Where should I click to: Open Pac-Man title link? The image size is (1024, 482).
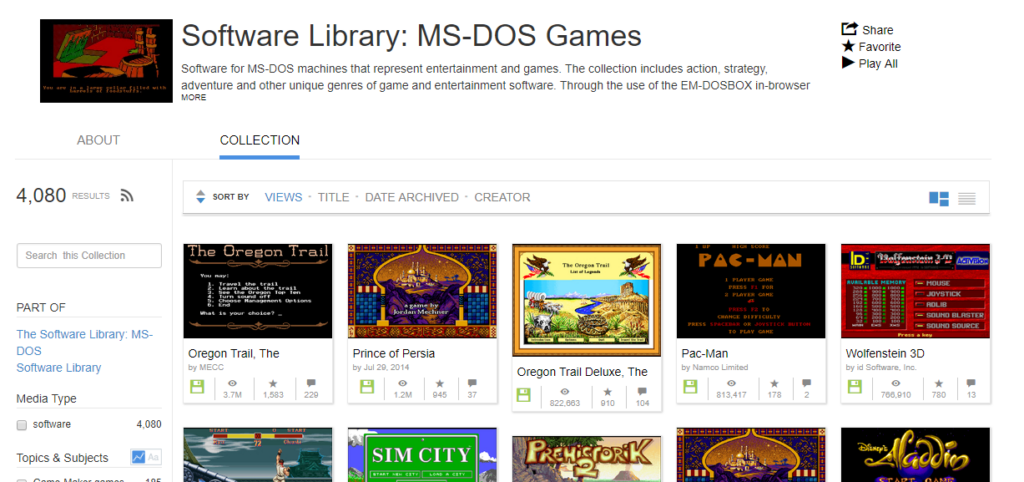(705, 353)
